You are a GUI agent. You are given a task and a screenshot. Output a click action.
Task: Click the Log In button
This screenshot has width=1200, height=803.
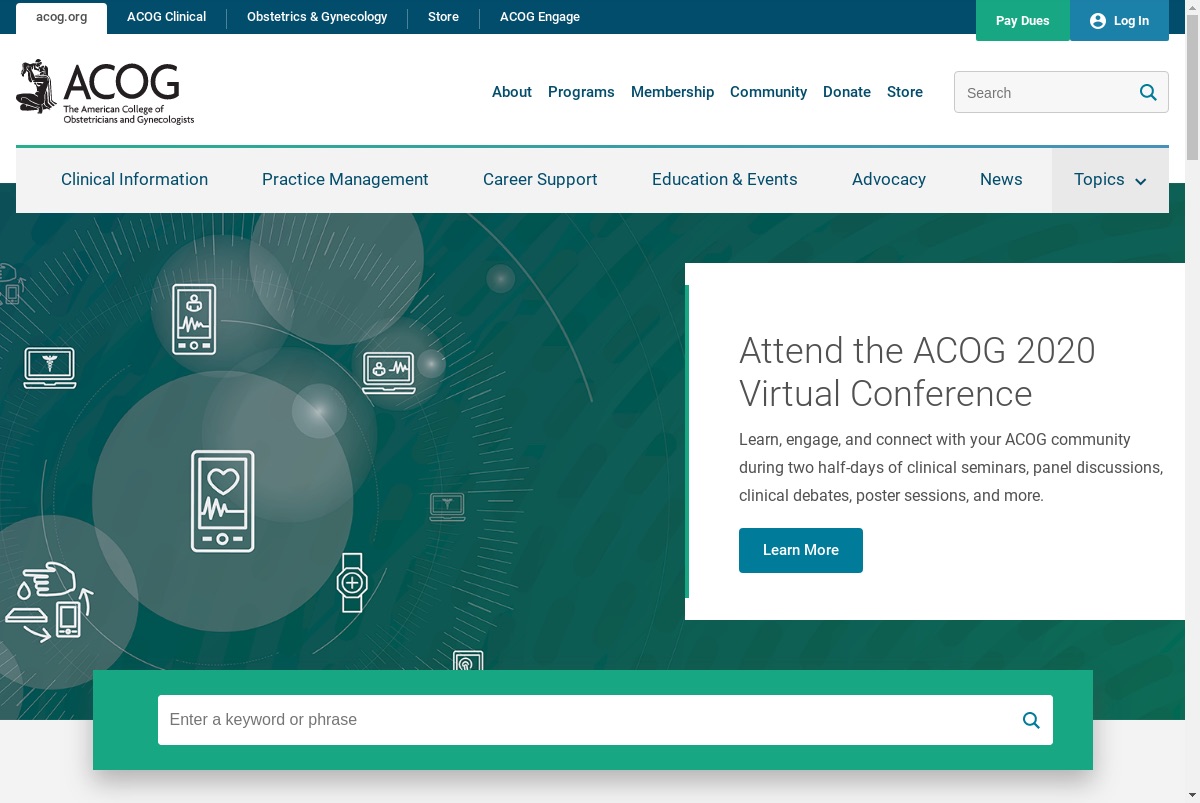(1119, 20)
